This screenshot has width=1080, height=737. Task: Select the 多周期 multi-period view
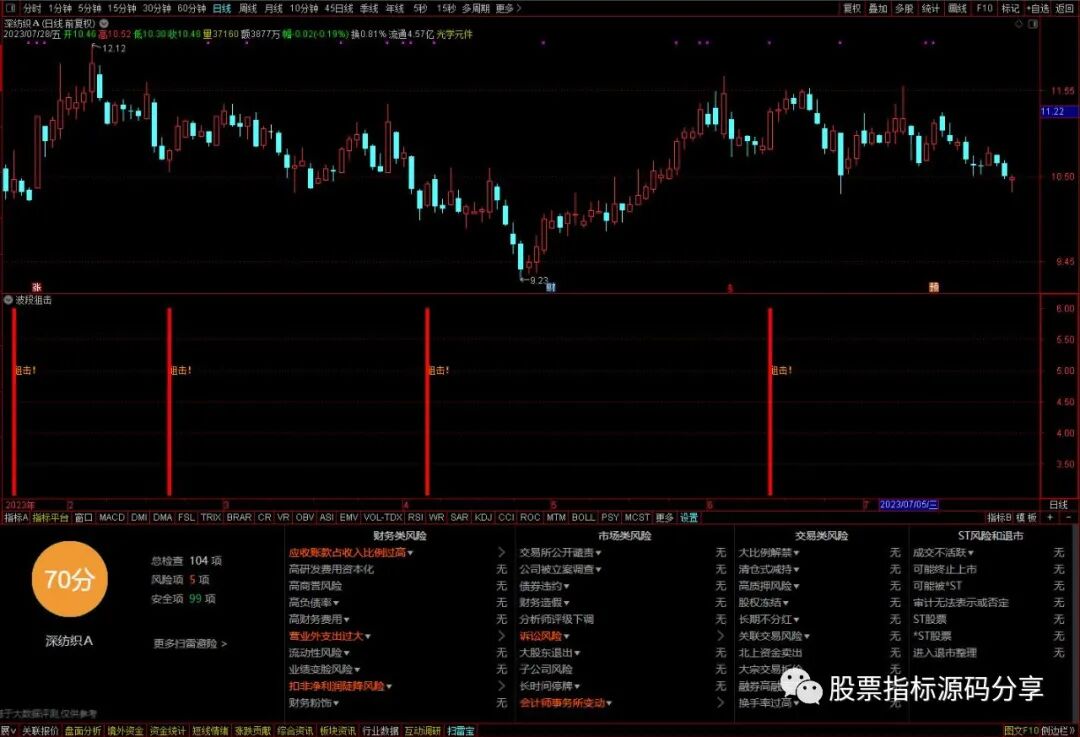coord(476,8)
